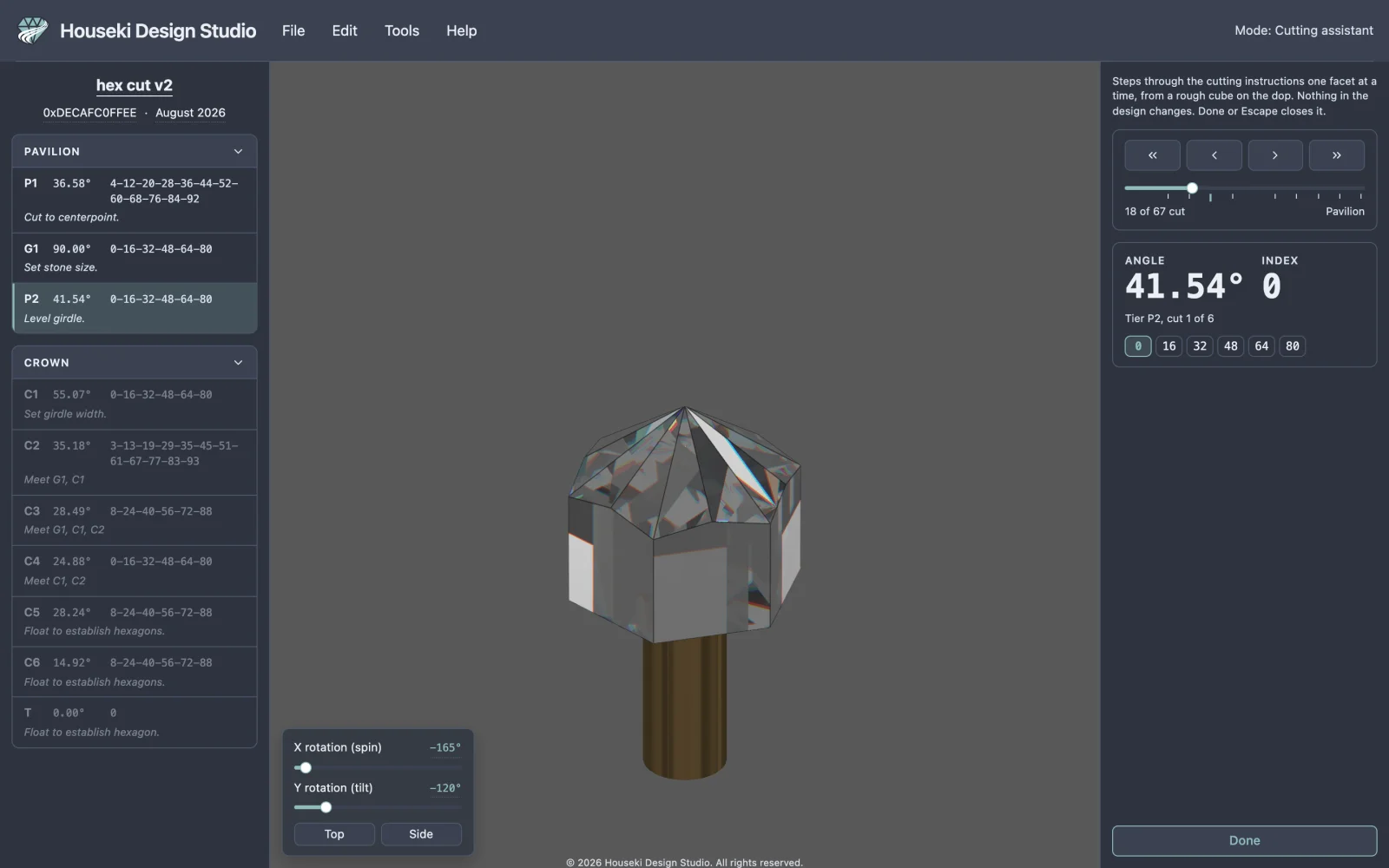Click the Houseki Design Studio gem logo
This screenshot has width=1389, height=868.
pyautogui.click(x=33, y=30)
